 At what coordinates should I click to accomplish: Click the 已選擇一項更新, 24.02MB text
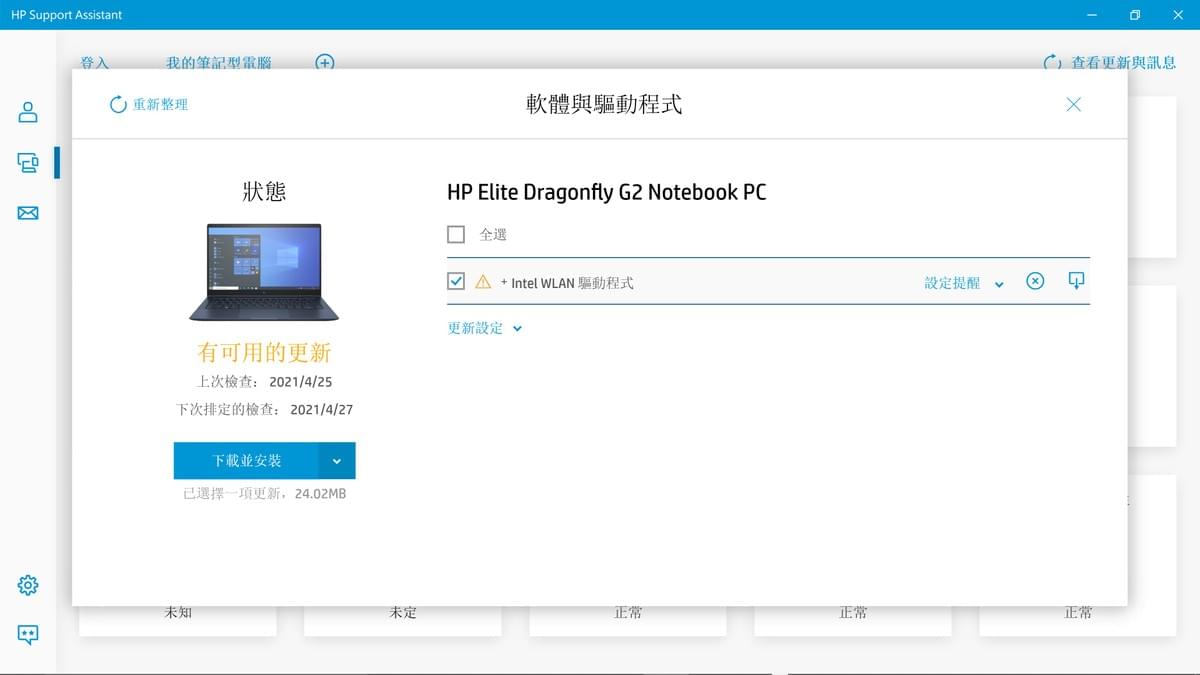(264, 493)
